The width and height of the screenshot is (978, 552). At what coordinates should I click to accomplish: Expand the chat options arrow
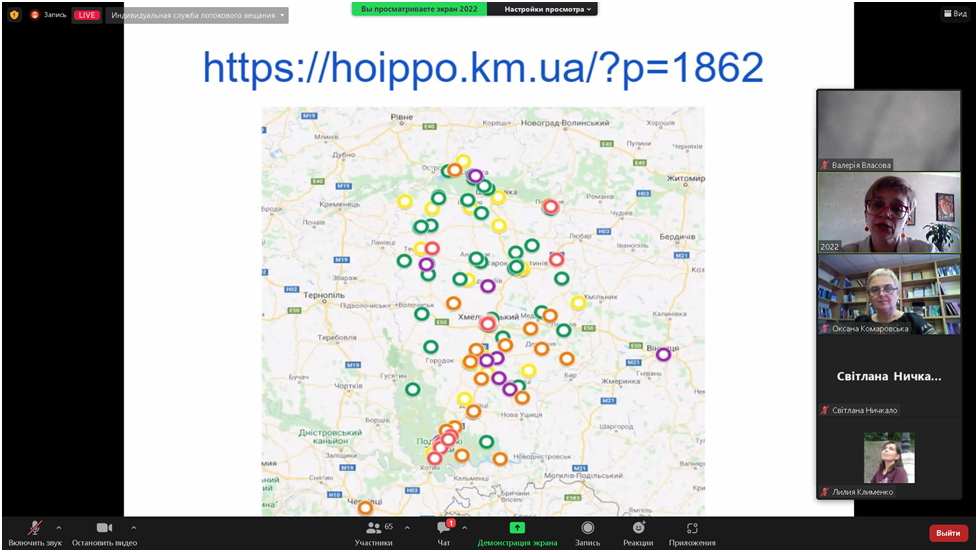click(465, 528)
